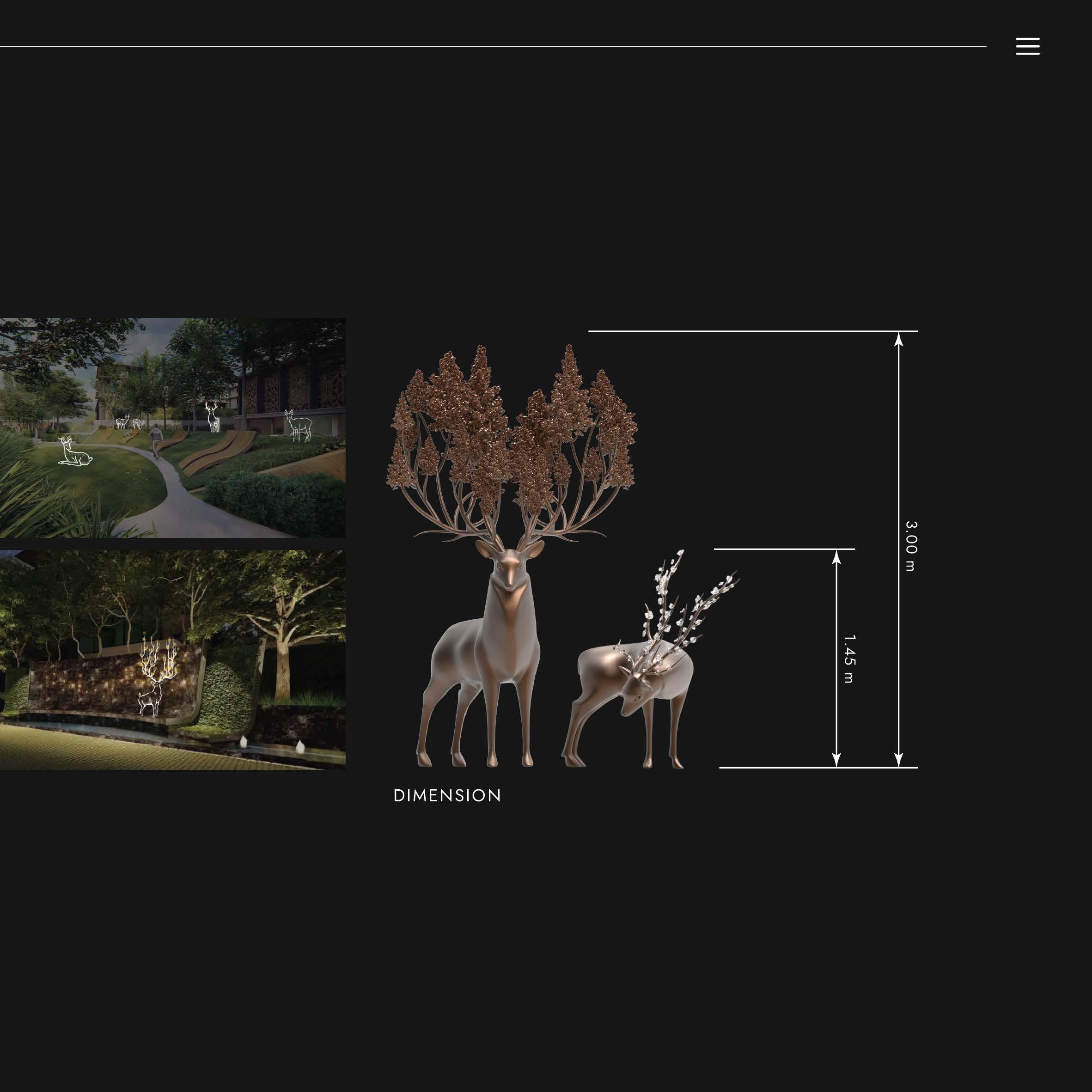The image size is (1092, 1092).
Task: Click the DIMENSION label text
Action: coord(447,796)
